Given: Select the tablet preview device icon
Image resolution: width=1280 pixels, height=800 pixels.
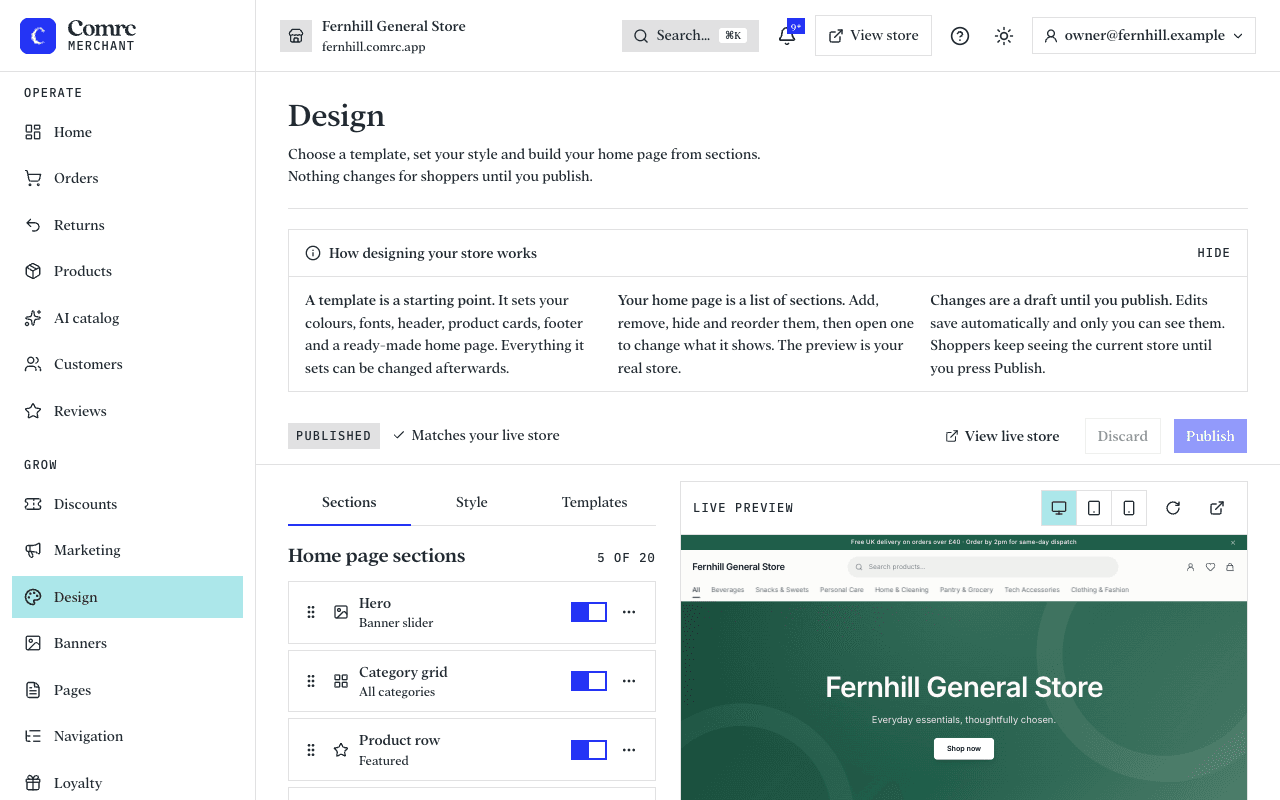Looking at the screenshot, I should tap(1094, 508).
